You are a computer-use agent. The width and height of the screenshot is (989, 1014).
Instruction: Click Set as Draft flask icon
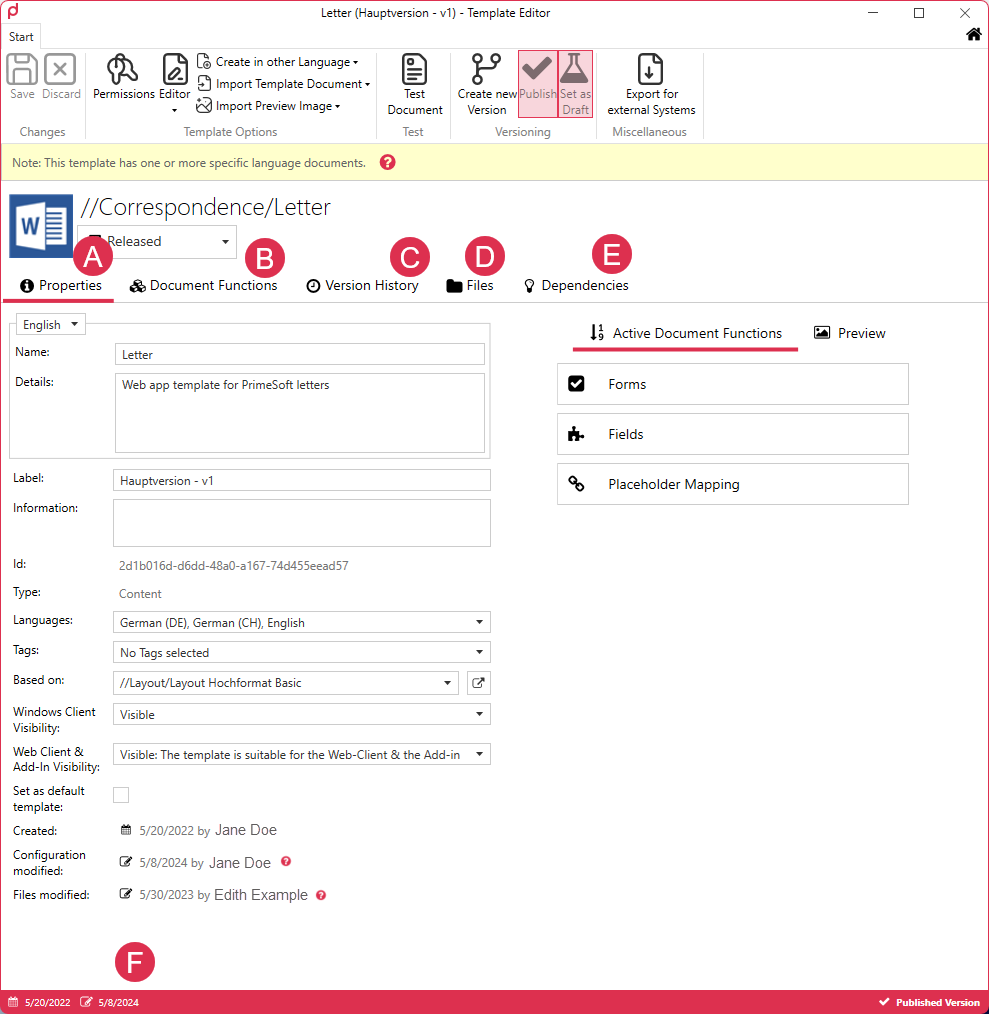574,68
